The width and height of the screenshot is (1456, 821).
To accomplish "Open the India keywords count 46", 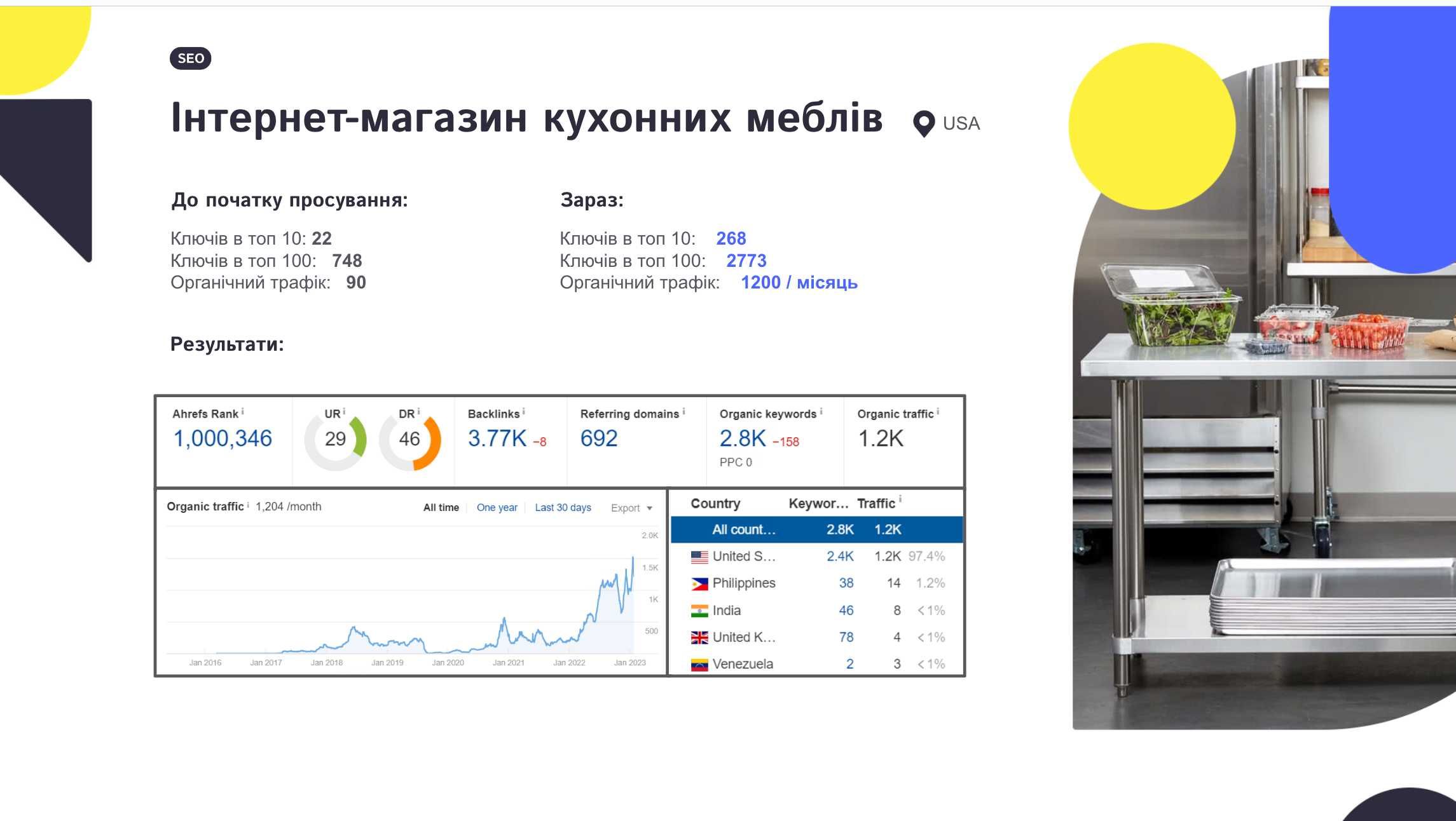I will click(x=846, y=611).
